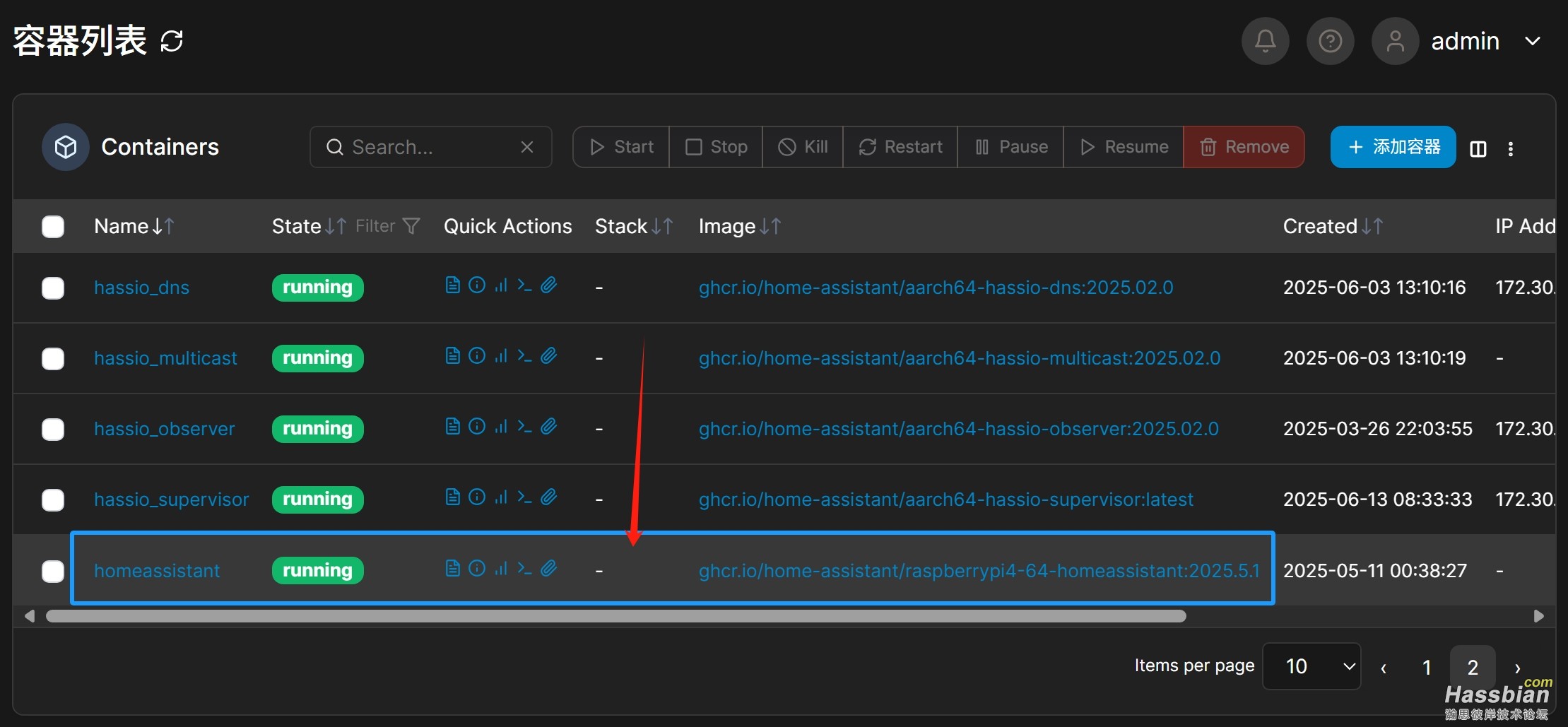Open console icon for hassio_multicast

coord(524,355)
